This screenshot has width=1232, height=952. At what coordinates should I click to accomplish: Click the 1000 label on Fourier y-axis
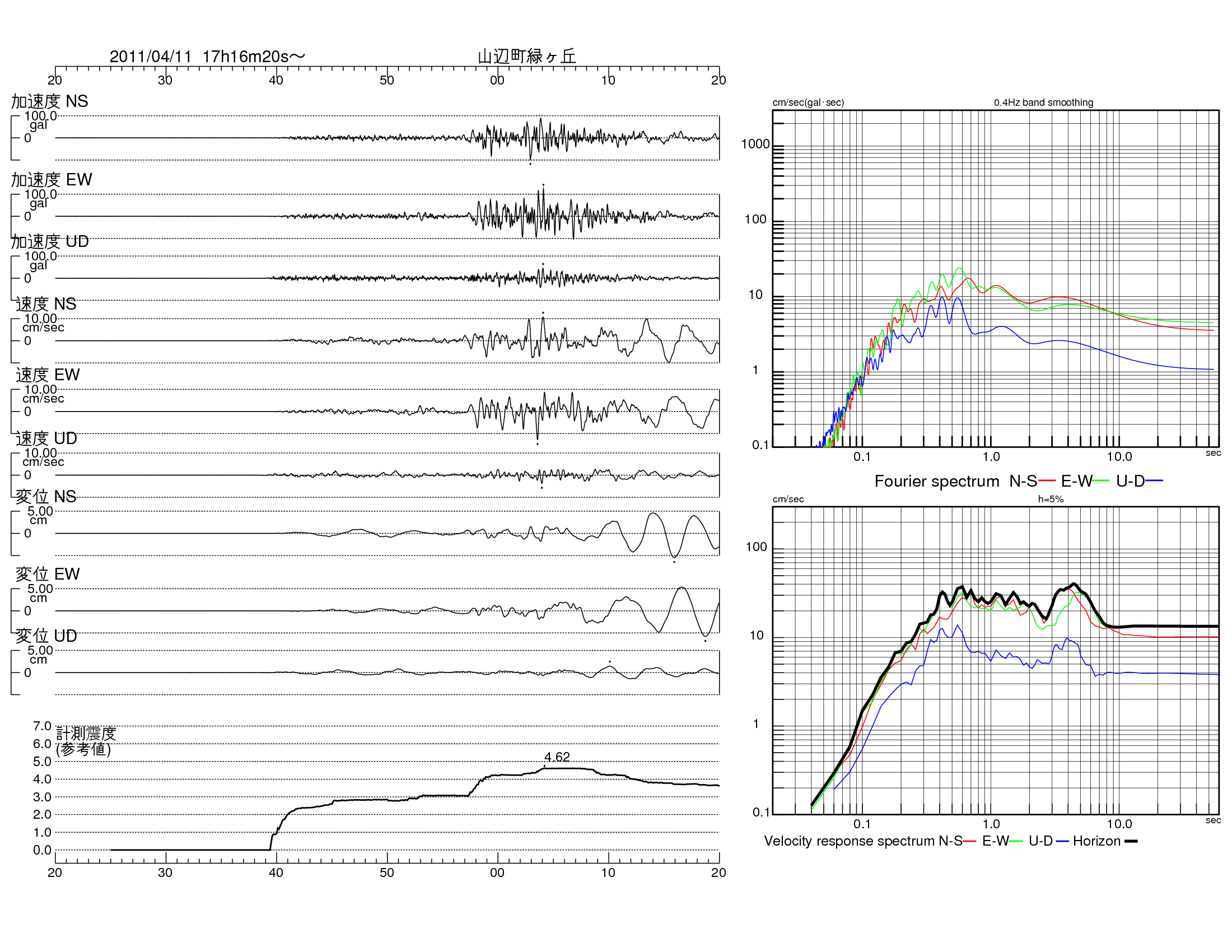coord(755,144)
